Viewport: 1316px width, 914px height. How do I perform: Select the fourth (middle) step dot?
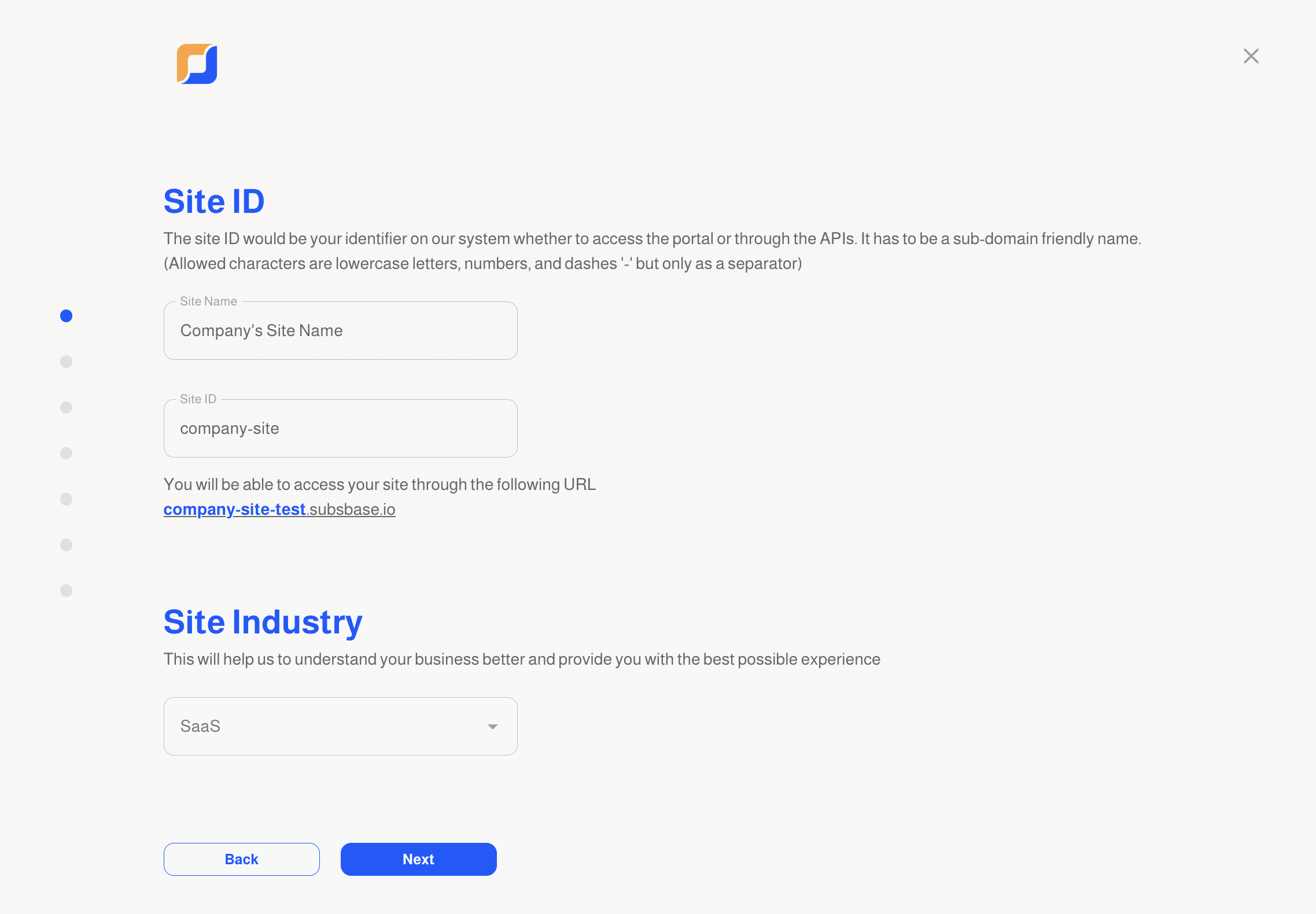click(67, 453)
